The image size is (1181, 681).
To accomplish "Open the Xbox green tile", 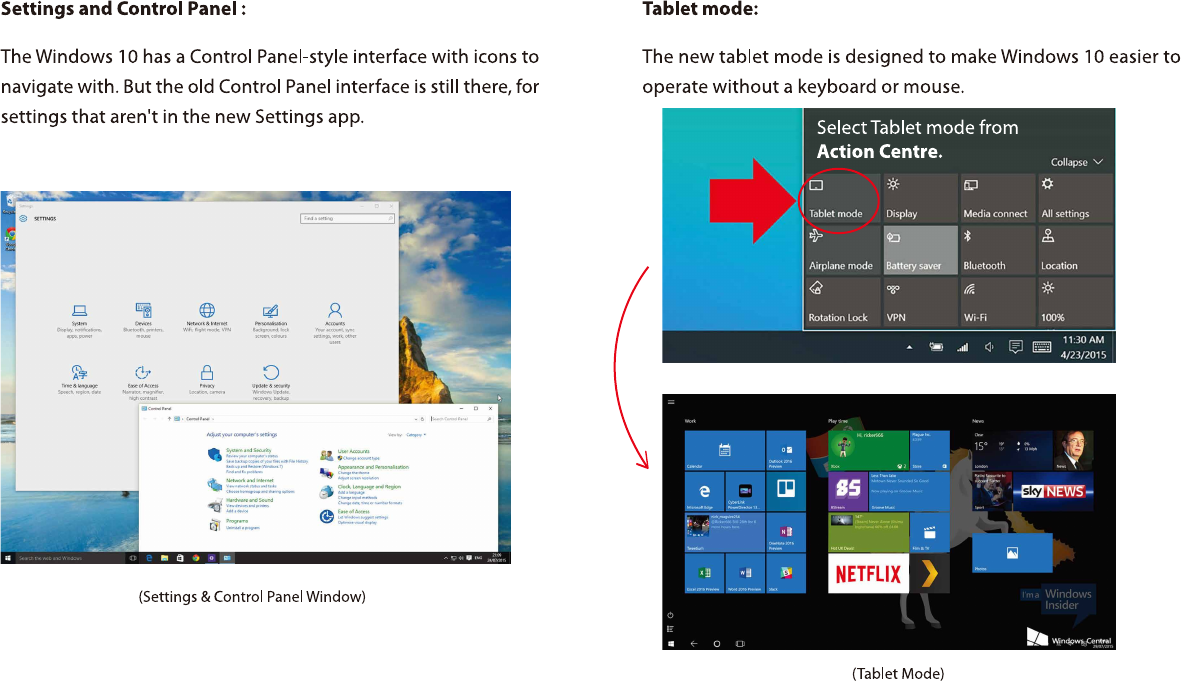I will point(868,450).
